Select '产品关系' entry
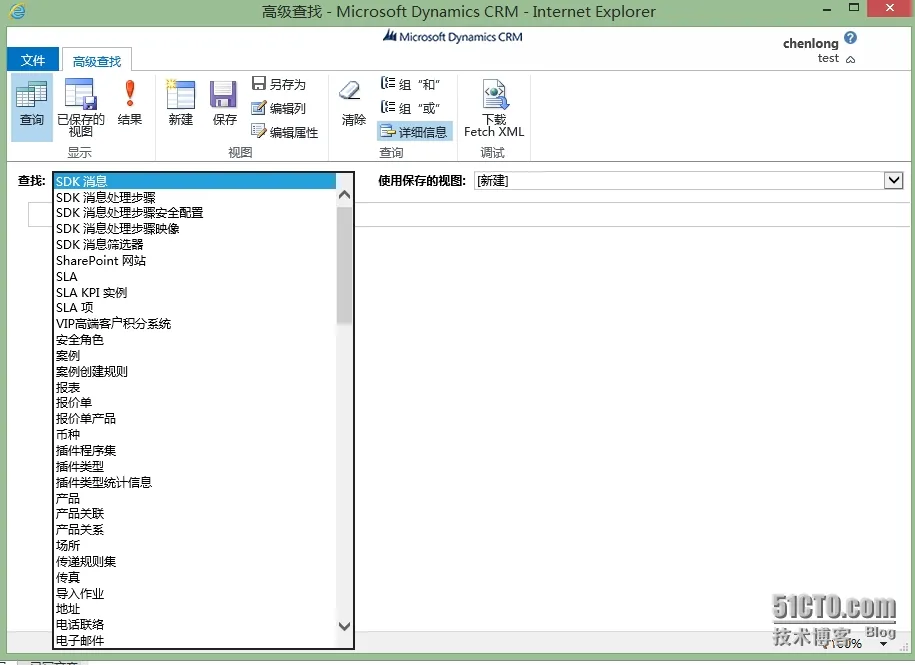The image size is (915, 665). (195, 530)
